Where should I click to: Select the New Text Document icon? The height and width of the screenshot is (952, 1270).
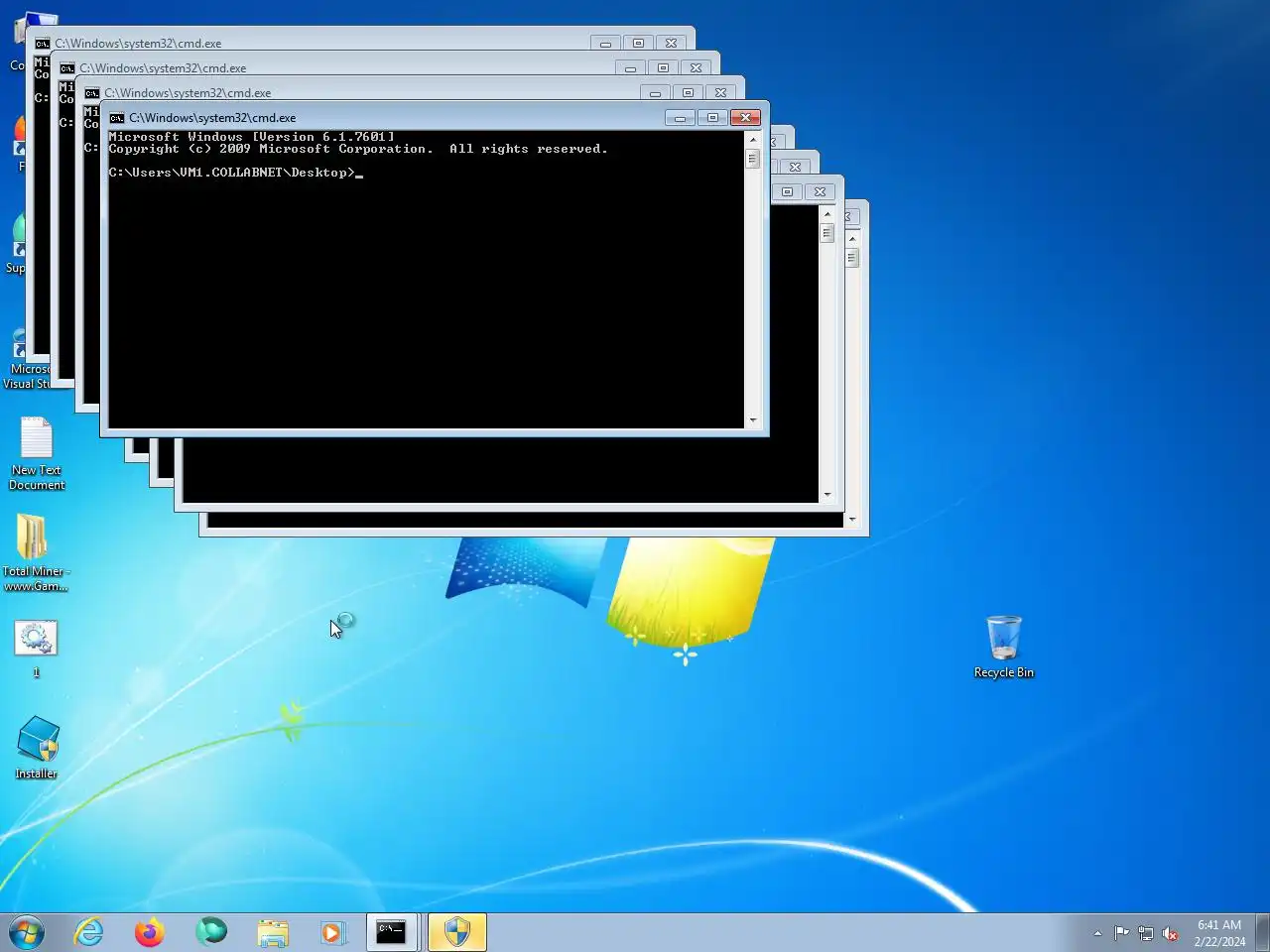(x=37, y=453)
